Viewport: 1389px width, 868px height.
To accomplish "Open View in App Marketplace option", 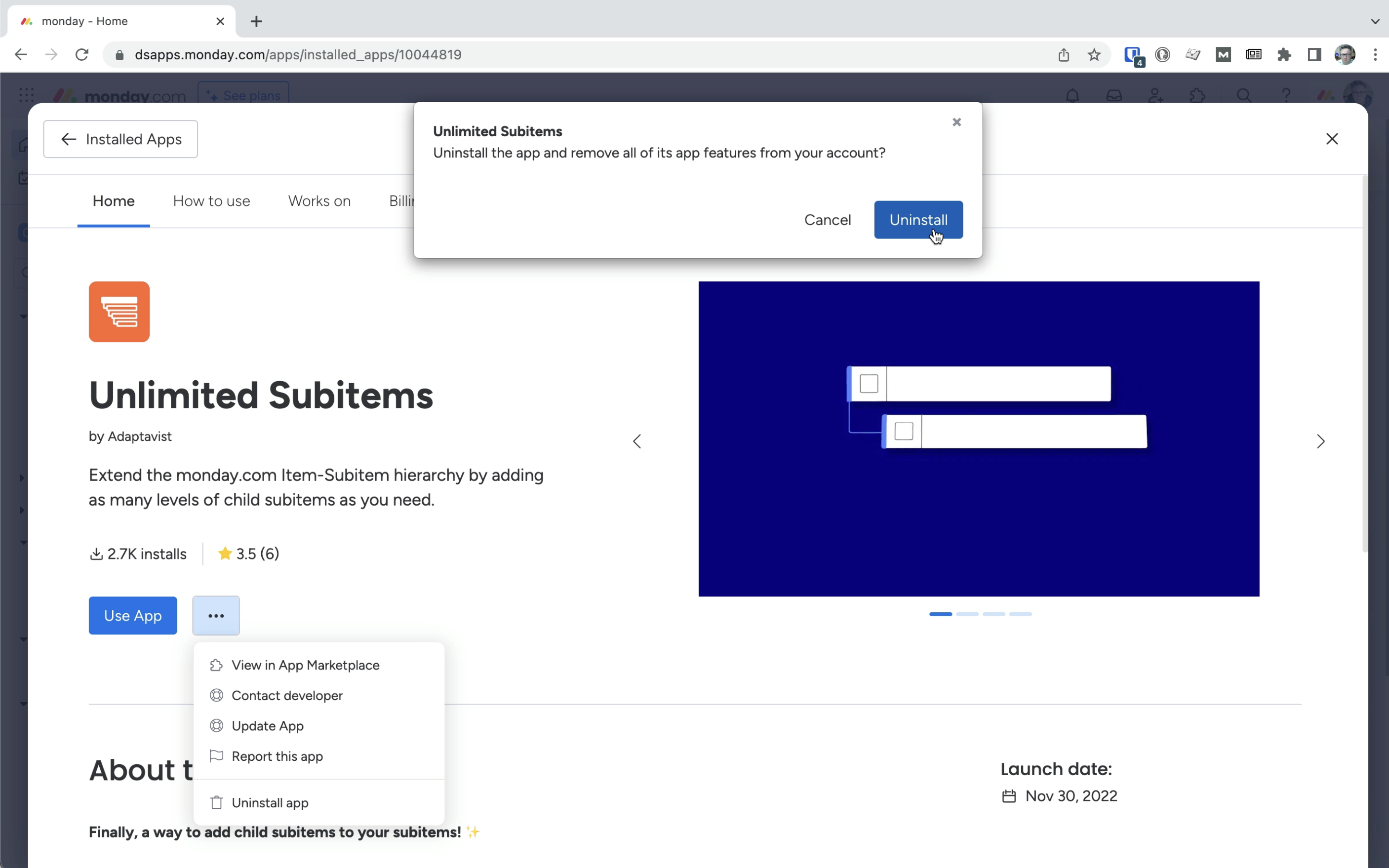I will point(306,665).
